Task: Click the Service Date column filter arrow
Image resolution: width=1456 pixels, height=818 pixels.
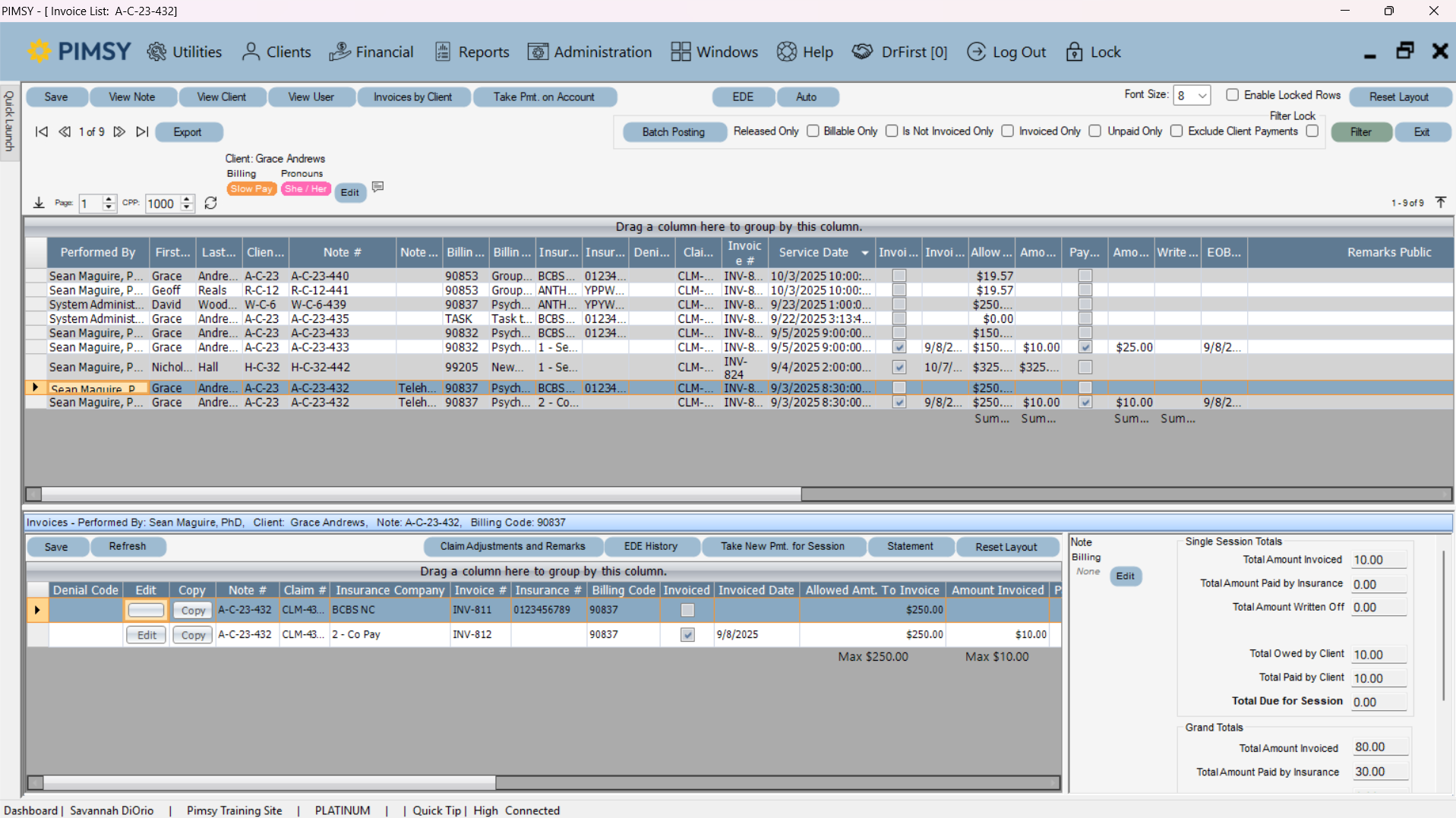Action: pos(864,252)
